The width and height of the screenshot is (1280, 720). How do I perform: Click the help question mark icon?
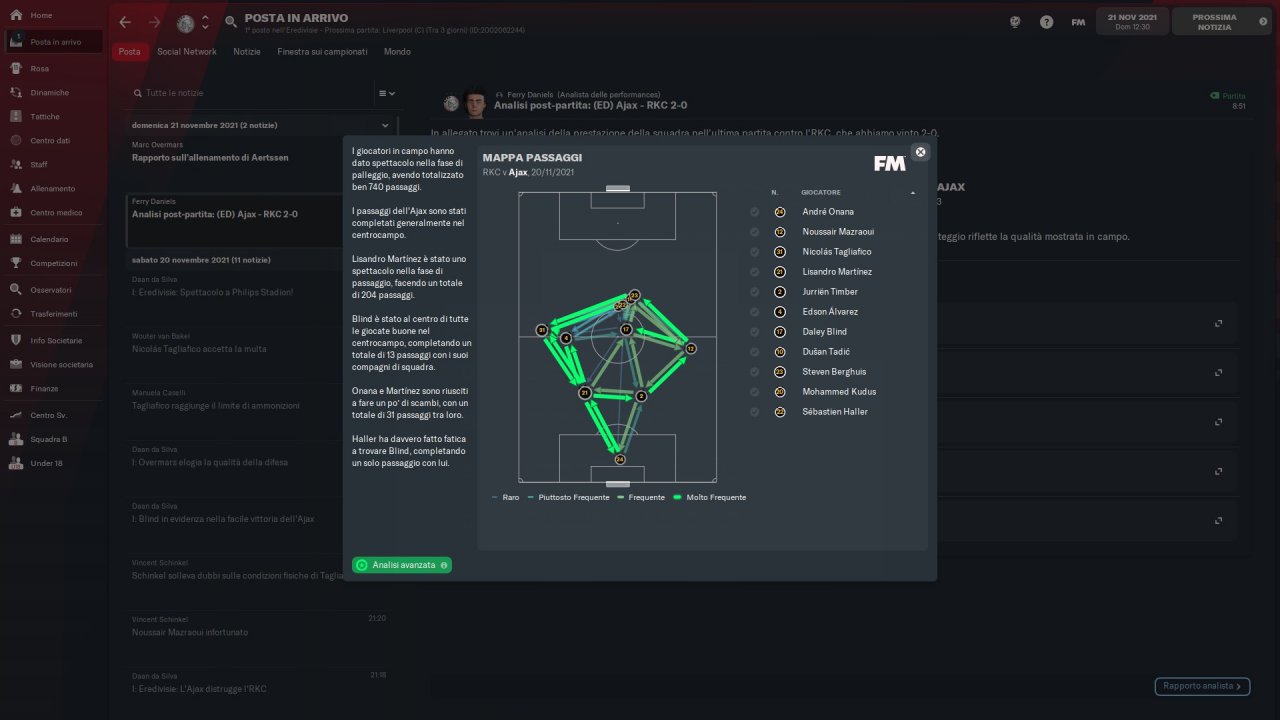pos(1046,22)
